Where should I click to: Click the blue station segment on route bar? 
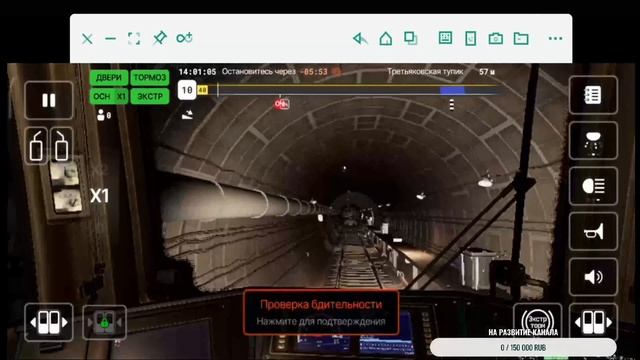pyautogui.click(x=452, y=90)
